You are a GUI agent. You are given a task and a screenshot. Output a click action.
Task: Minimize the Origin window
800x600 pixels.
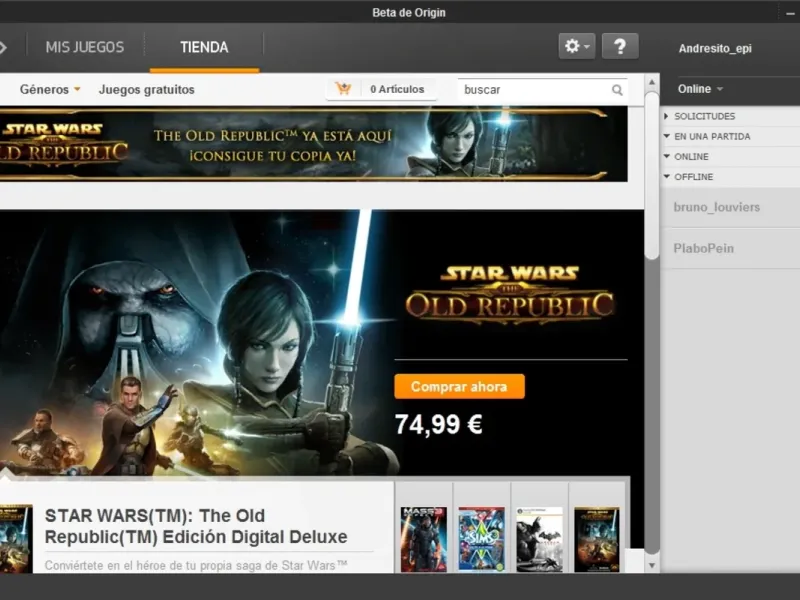click(x=790, y=14)
